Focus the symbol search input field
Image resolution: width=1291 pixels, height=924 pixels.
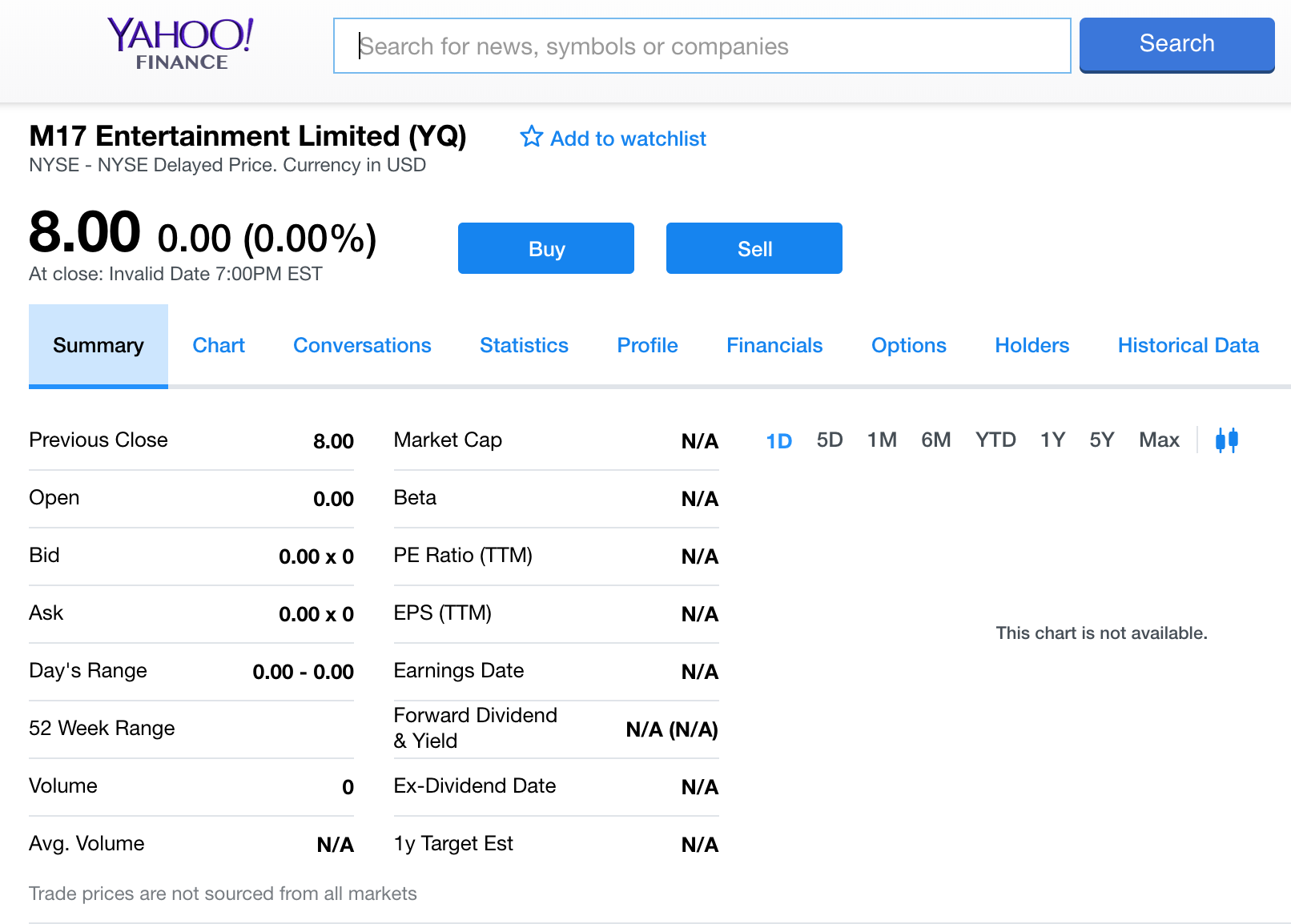tap(702, 46)
